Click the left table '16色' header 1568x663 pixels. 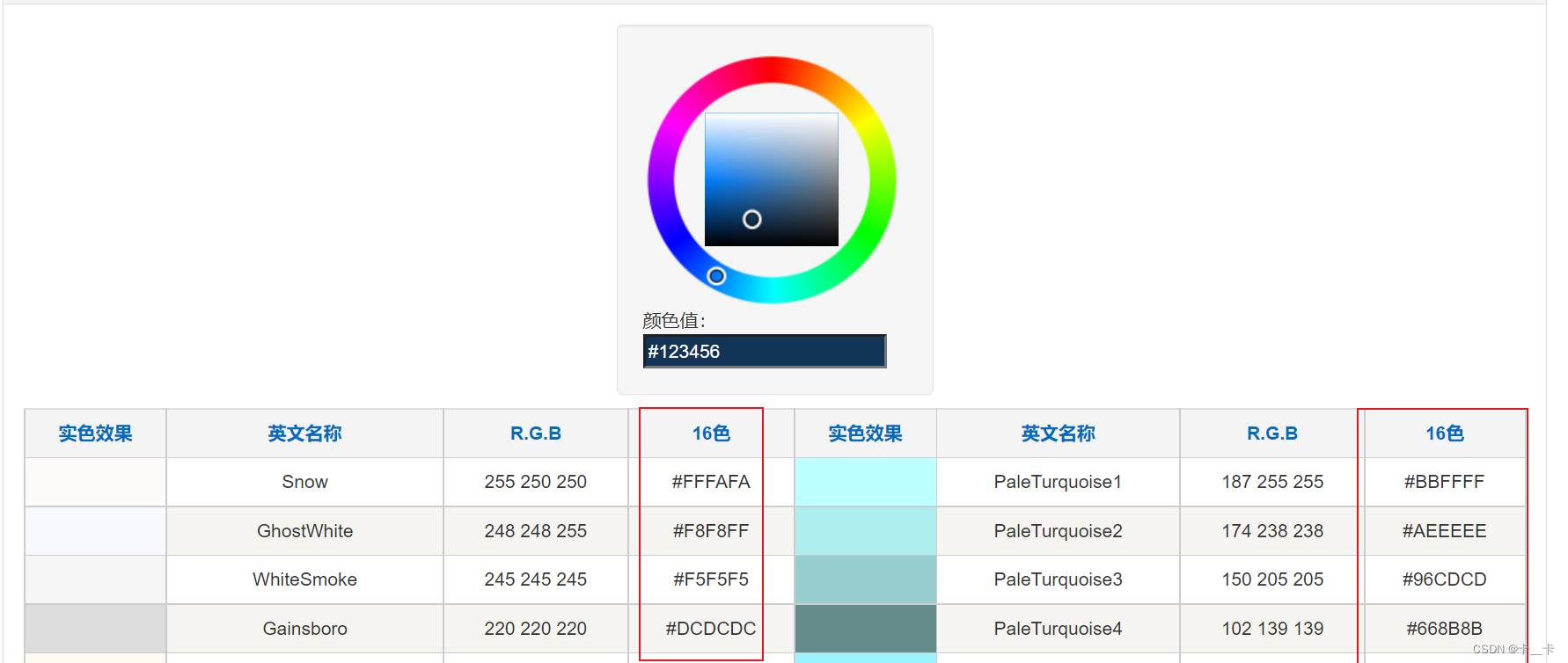pyautogui.click(x=711, y=433)
